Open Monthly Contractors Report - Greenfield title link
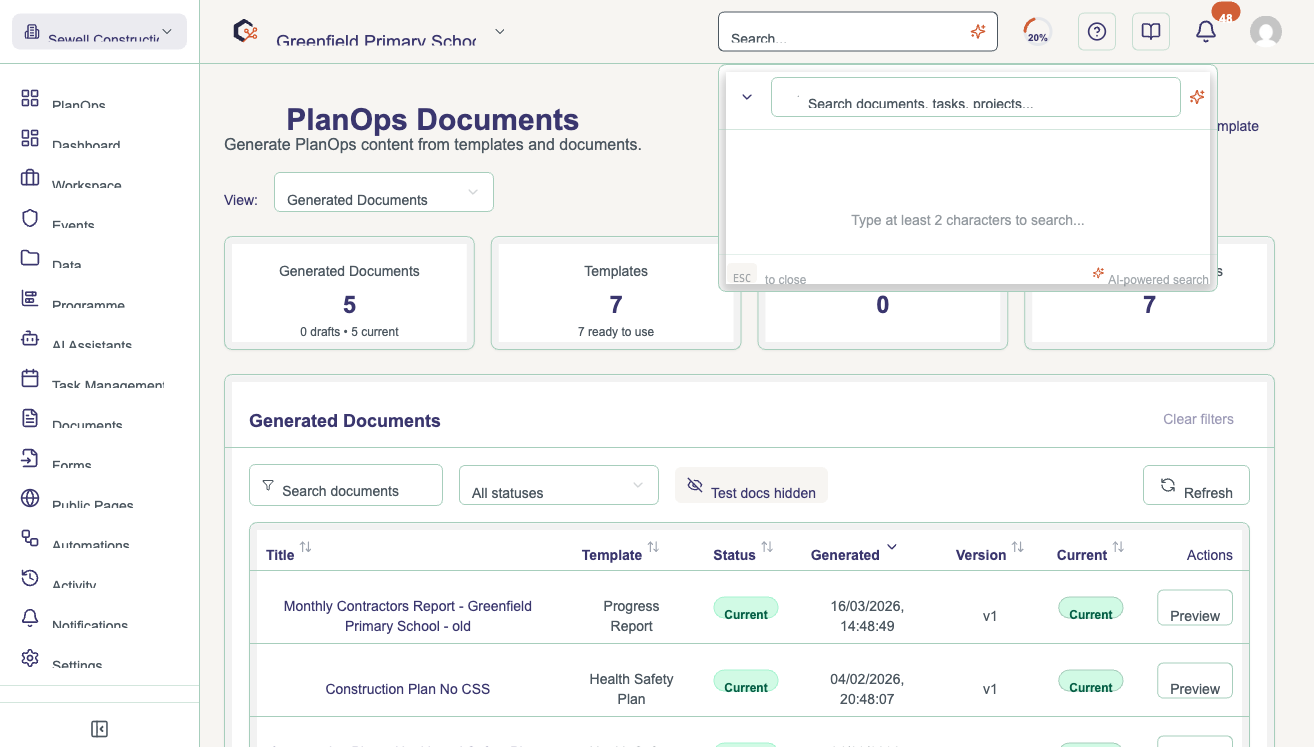 point(408,616)
